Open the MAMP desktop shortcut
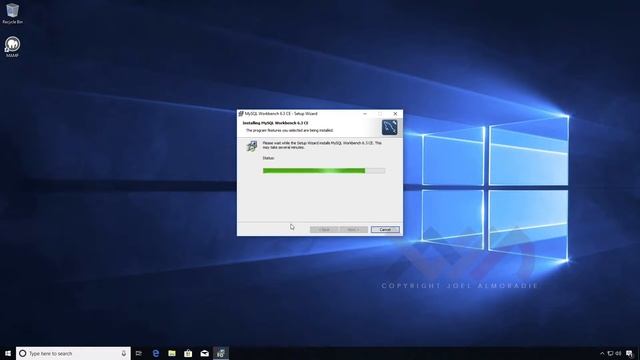640x360 pixels. click(12, 47)
